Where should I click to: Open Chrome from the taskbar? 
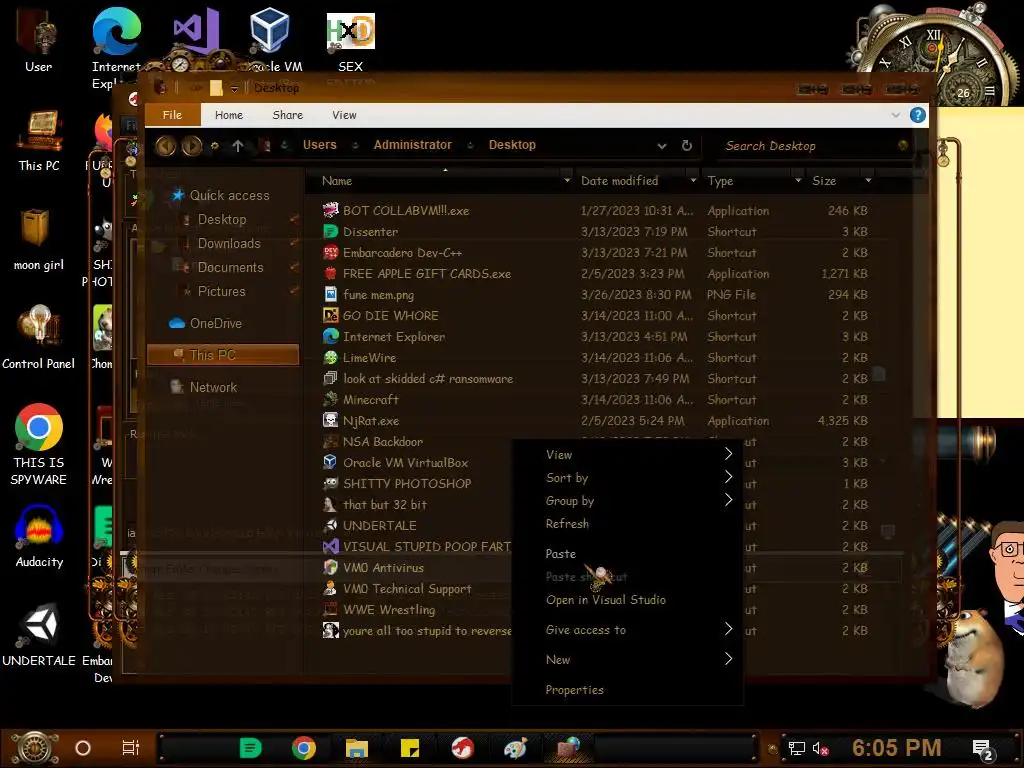(304, 748)
